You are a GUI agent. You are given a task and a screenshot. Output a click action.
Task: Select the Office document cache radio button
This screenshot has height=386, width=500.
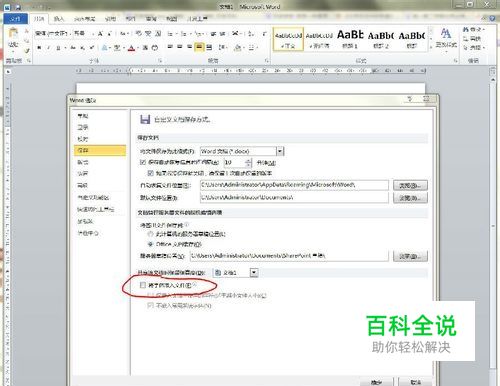pyautogui.click(x=150, y=244)
